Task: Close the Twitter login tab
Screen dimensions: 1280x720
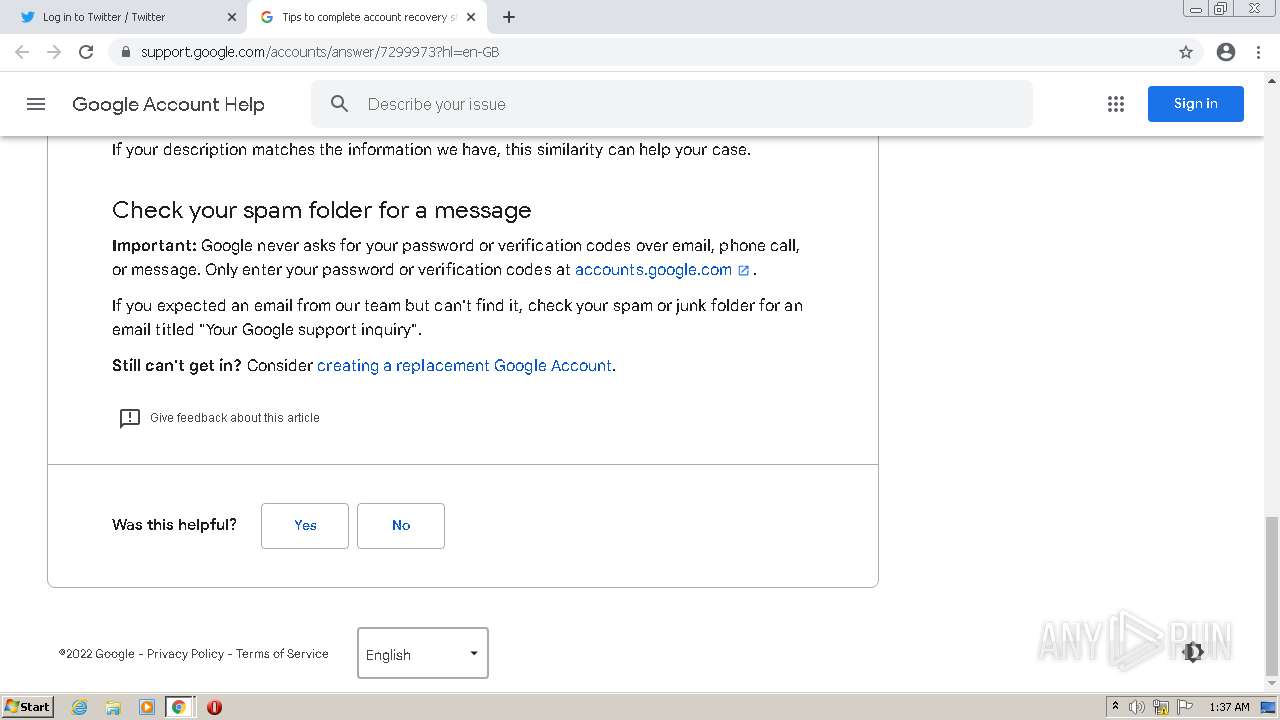Action: click(x=232, y=17)
